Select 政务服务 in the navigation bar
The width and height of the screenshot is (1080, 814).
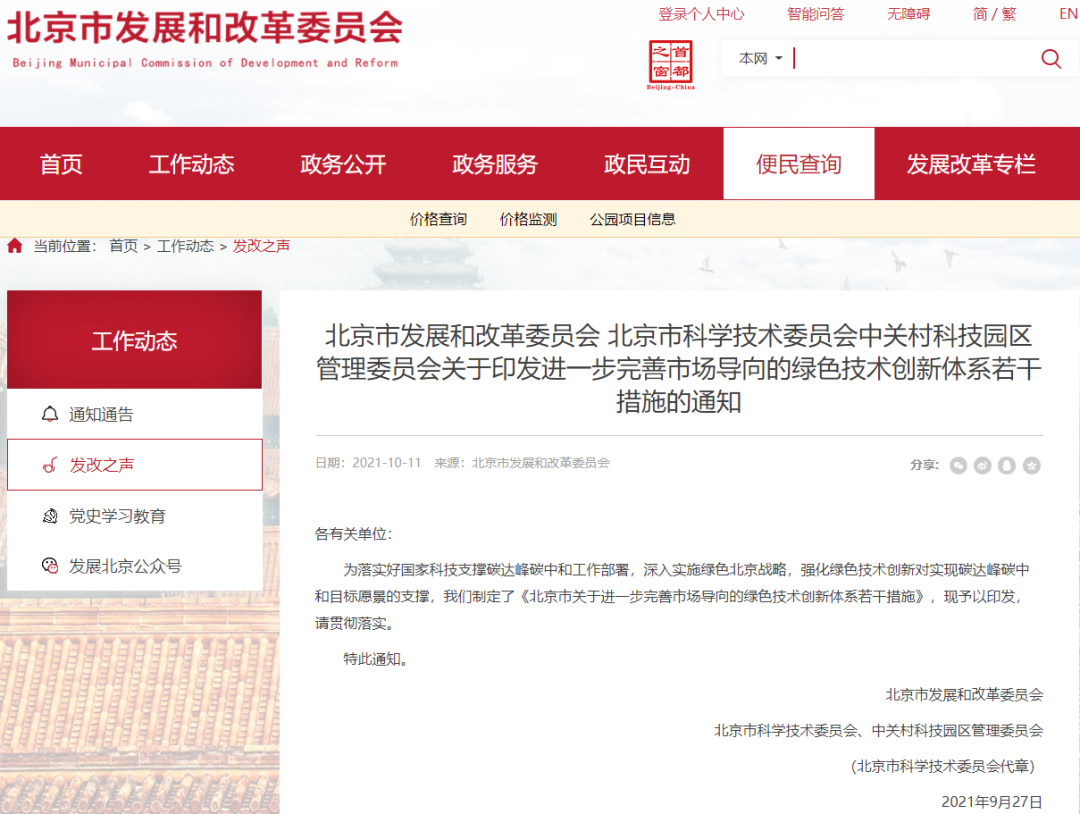click(495, 164)
